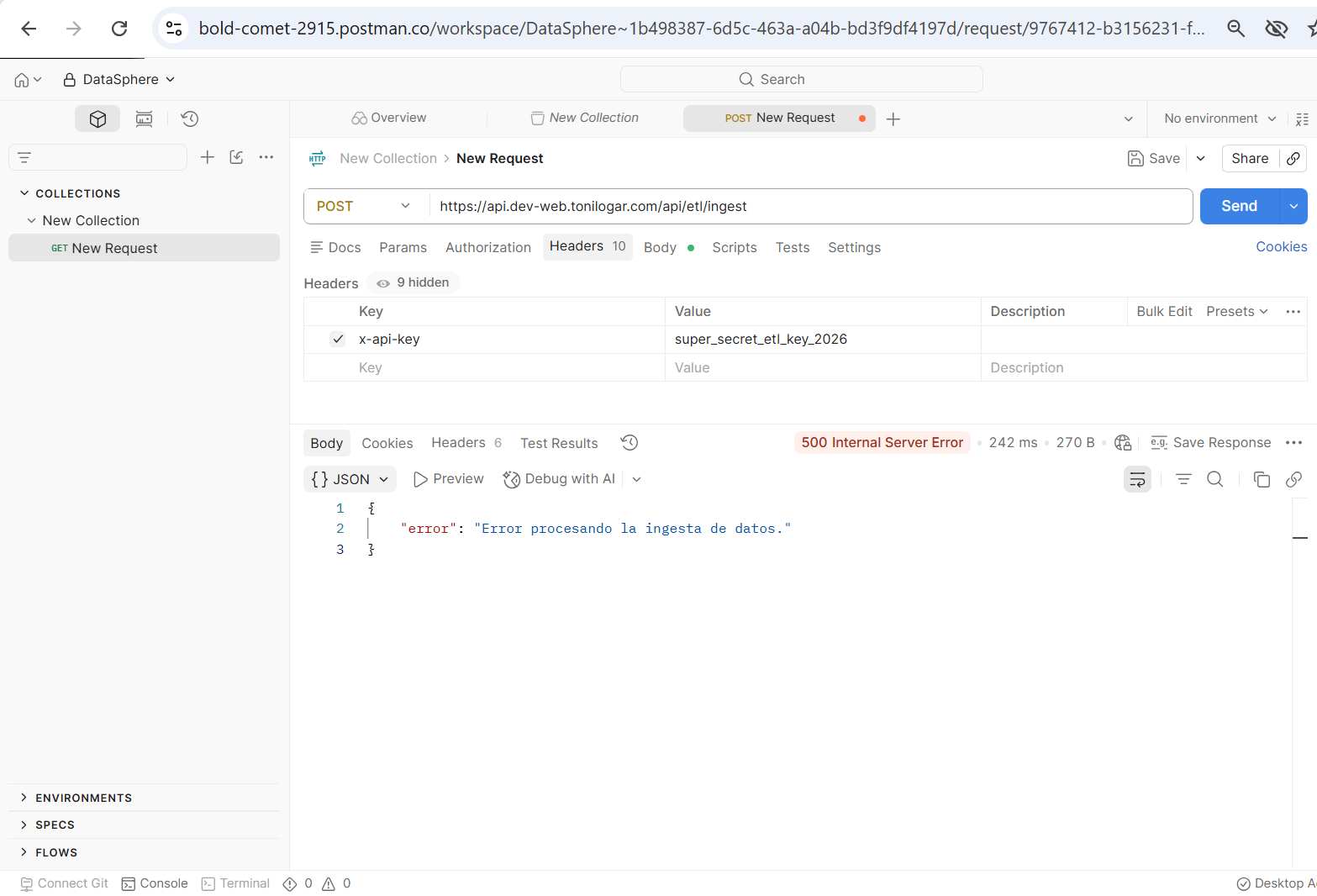
Task: Click the browser zoom magnifier icon
Action: [1235, 29]
